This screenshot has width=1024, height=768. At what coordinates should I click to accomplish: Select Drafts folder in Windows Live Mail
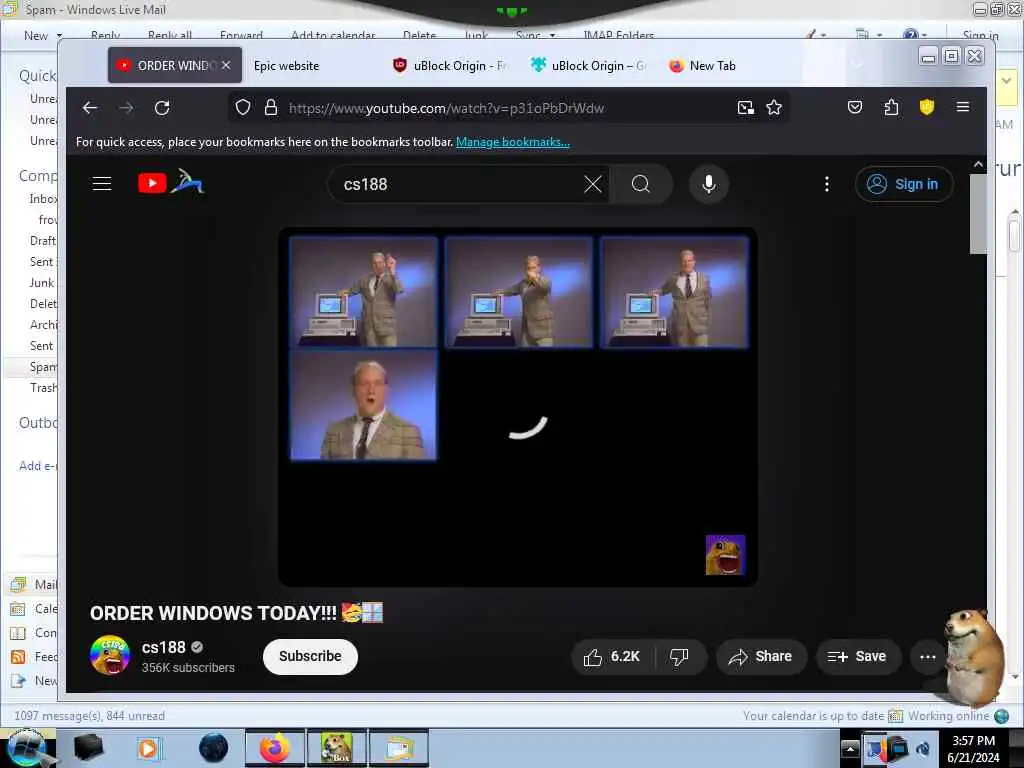42,240
